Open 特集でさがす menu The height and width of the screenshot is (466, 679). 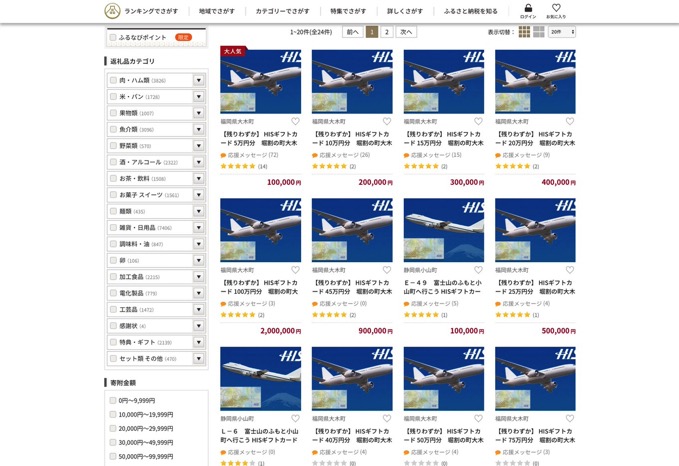pyautogui.click(x=348, y=11)
